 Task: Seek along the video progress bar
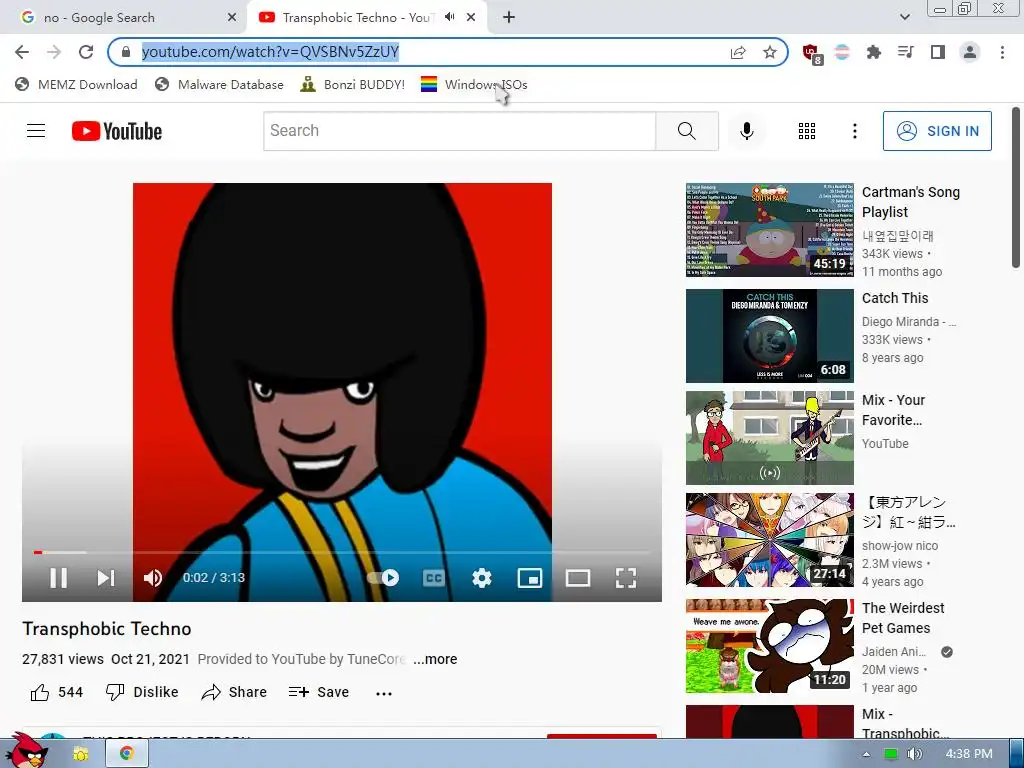pos(342,552)
